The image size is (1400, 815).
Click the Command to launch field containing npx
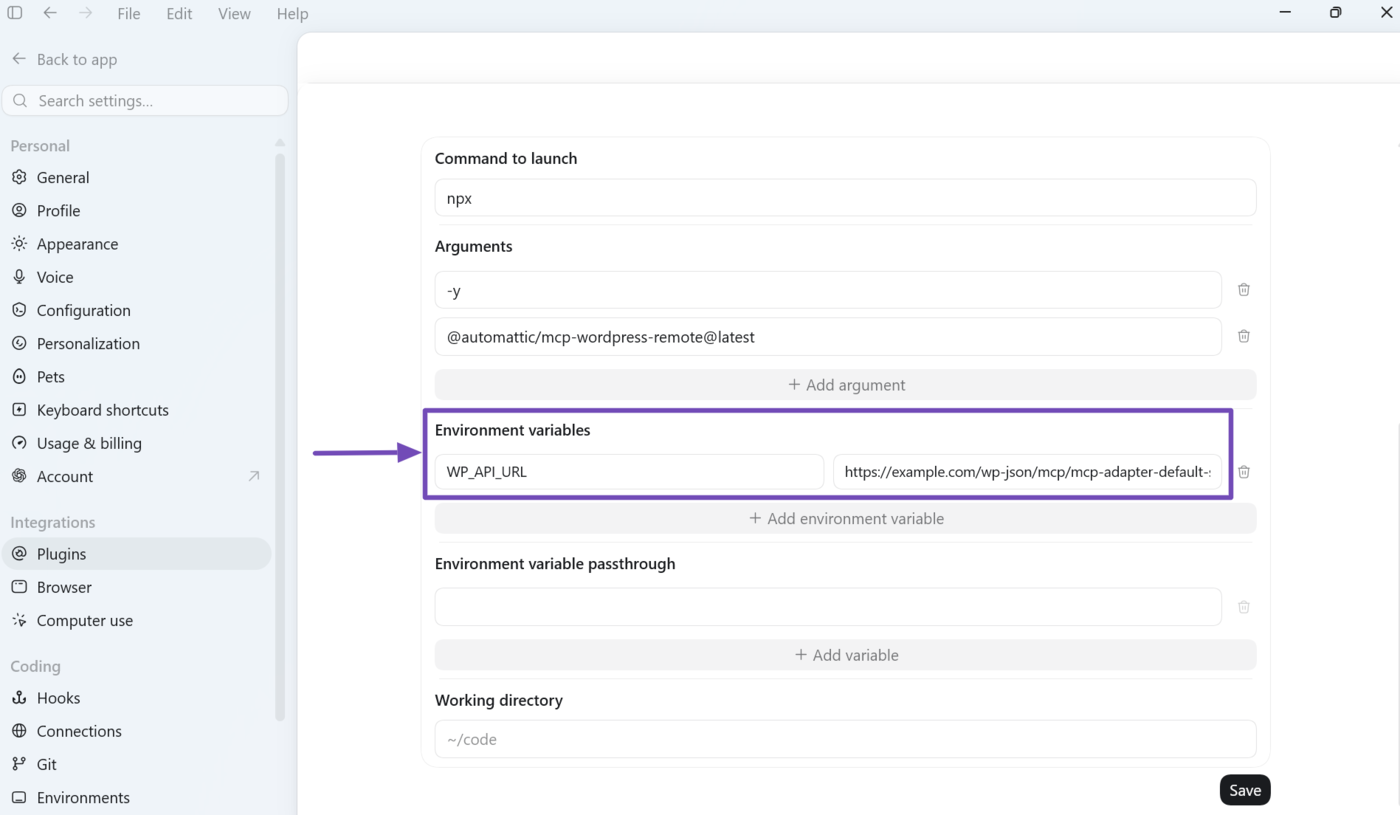845,198
